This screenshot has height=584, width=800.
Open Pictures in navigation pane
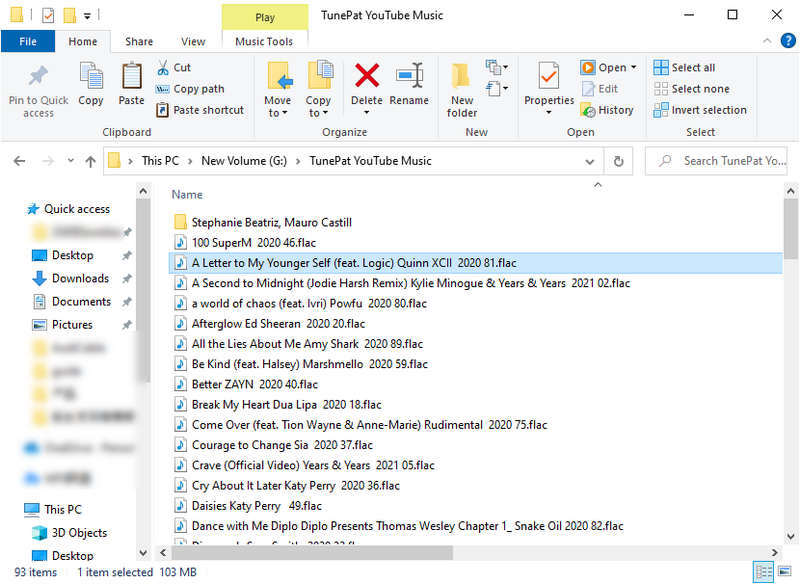(x=72, y=324)
